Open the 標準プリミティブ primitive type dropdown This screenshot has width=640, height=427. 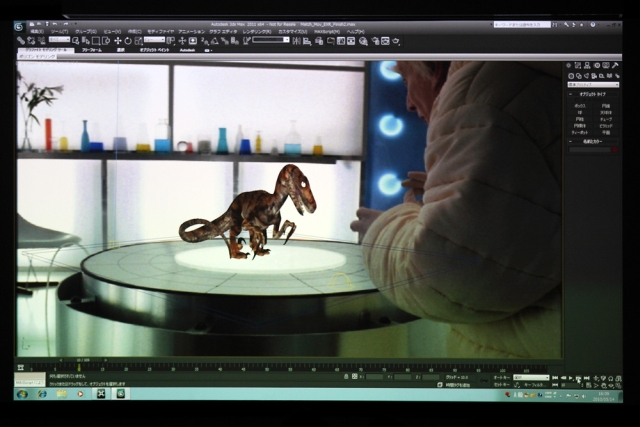(x=593, y=85)
